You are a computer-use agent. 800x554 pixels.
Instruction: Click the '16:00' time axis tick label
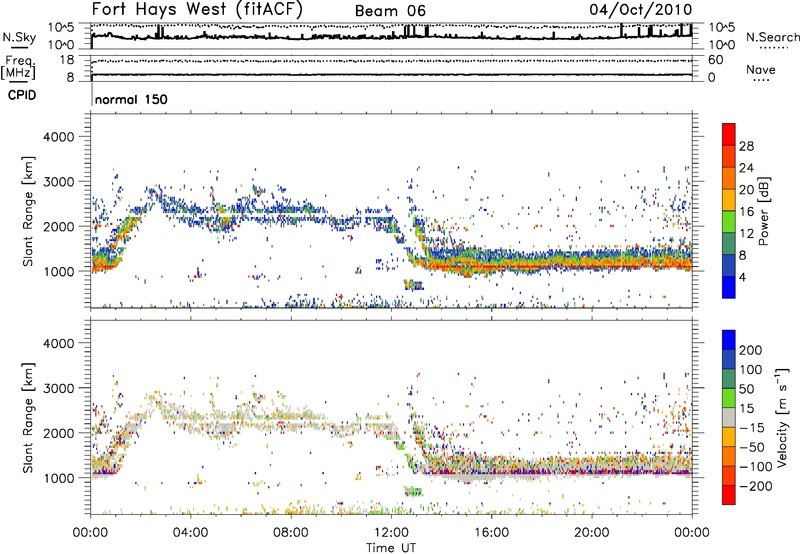(x=491, y=533)
